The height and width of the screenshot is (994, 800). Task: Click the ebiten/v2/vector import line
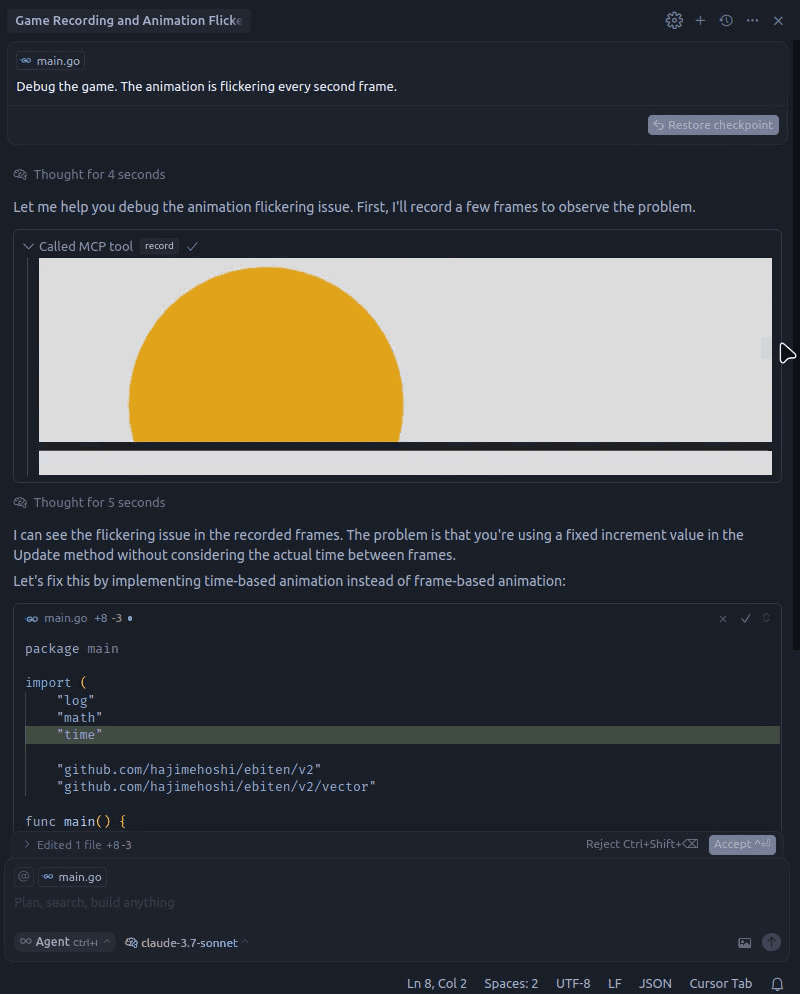pos(216,787)
